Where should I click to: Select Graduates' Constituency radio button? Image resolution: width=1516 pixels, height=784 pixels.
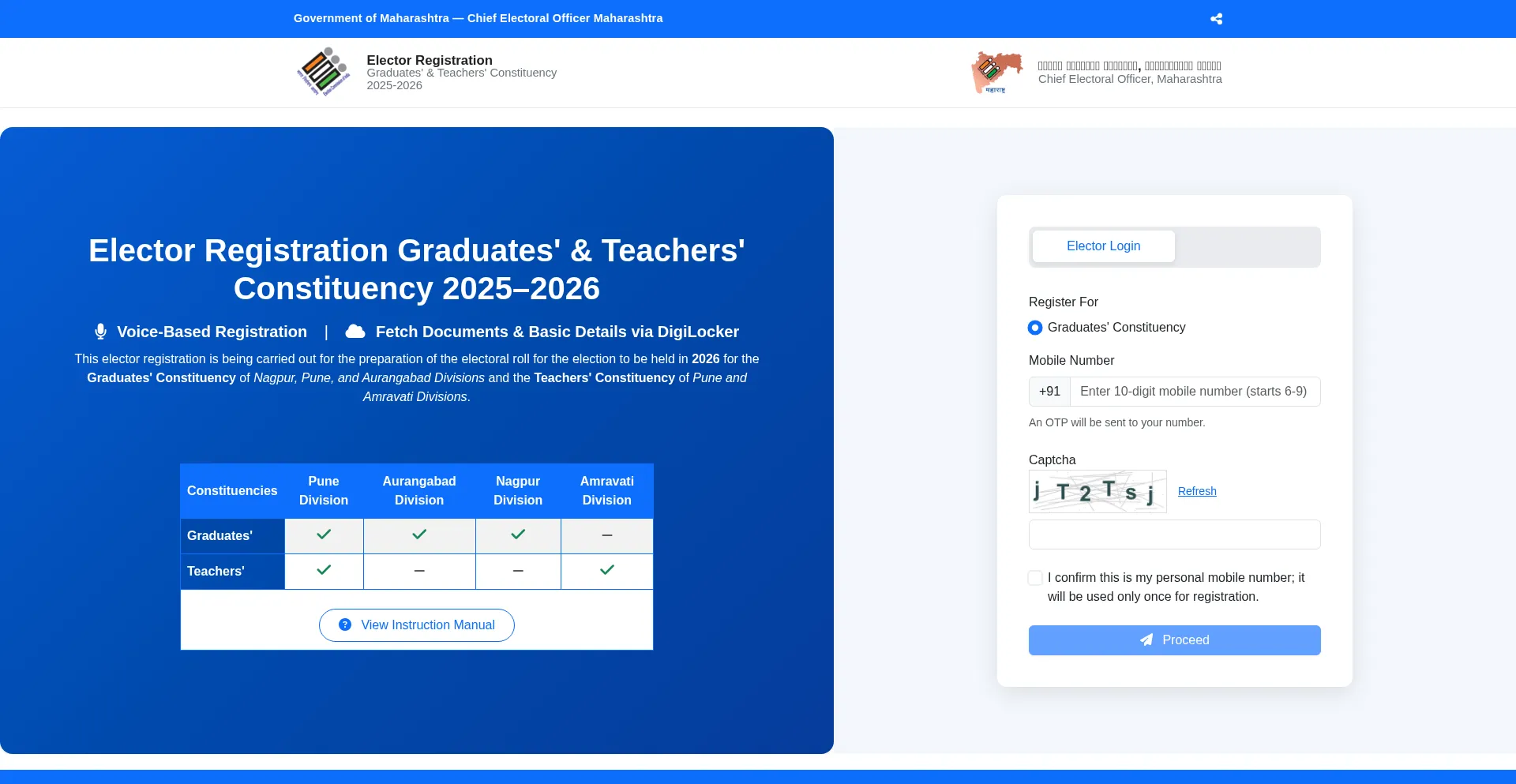point(1035,328)
